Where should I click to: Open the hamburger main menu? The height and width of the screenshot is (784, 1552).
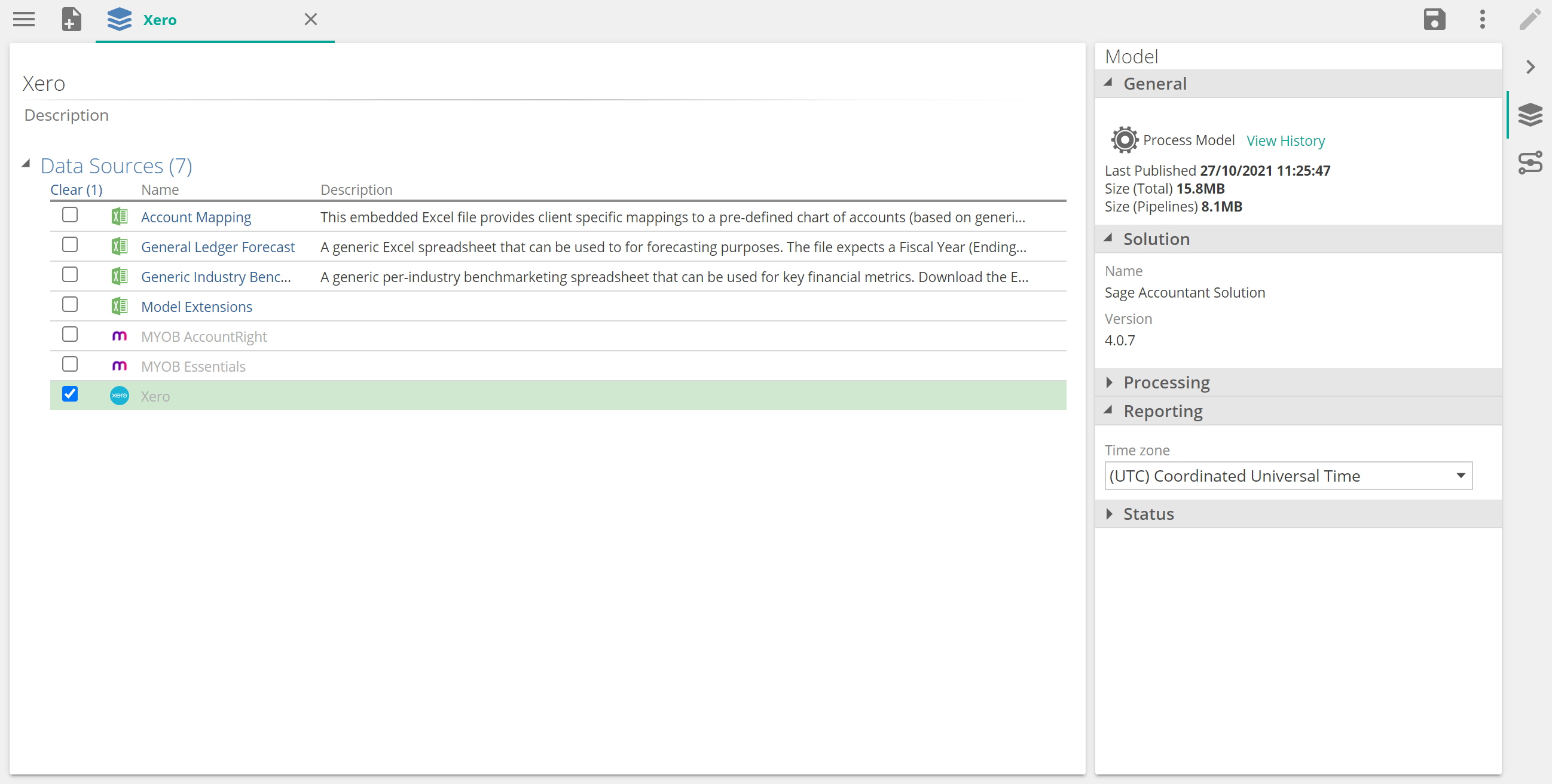(24, 19)
